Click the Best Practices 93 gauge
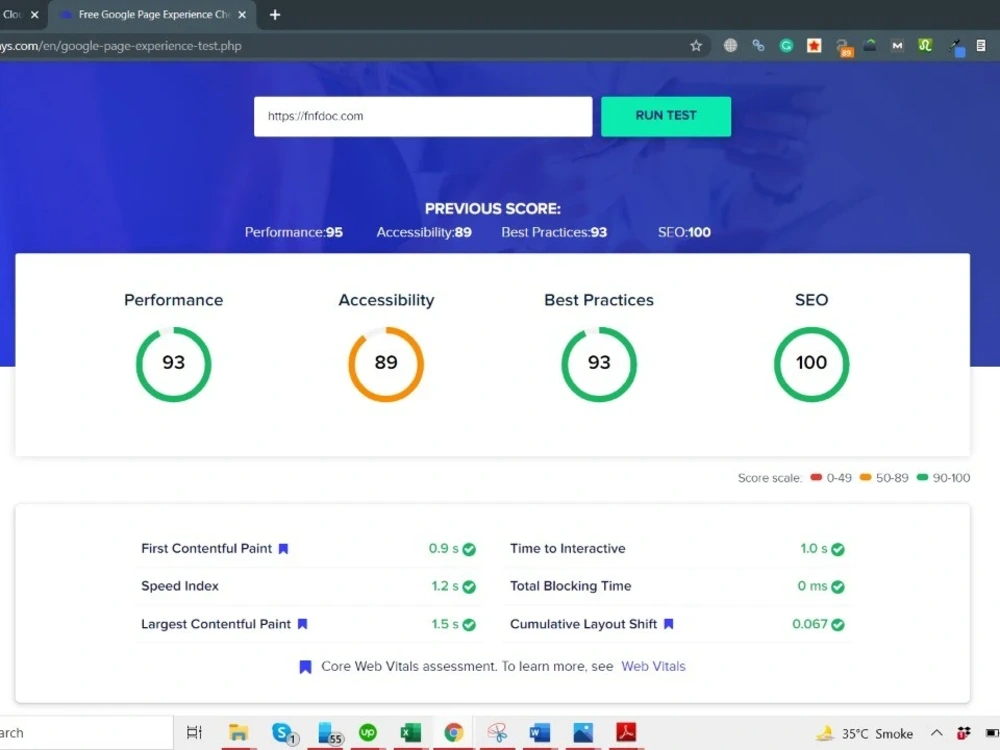Screen dimensions: 1000x750 click(x=599, y=364)
